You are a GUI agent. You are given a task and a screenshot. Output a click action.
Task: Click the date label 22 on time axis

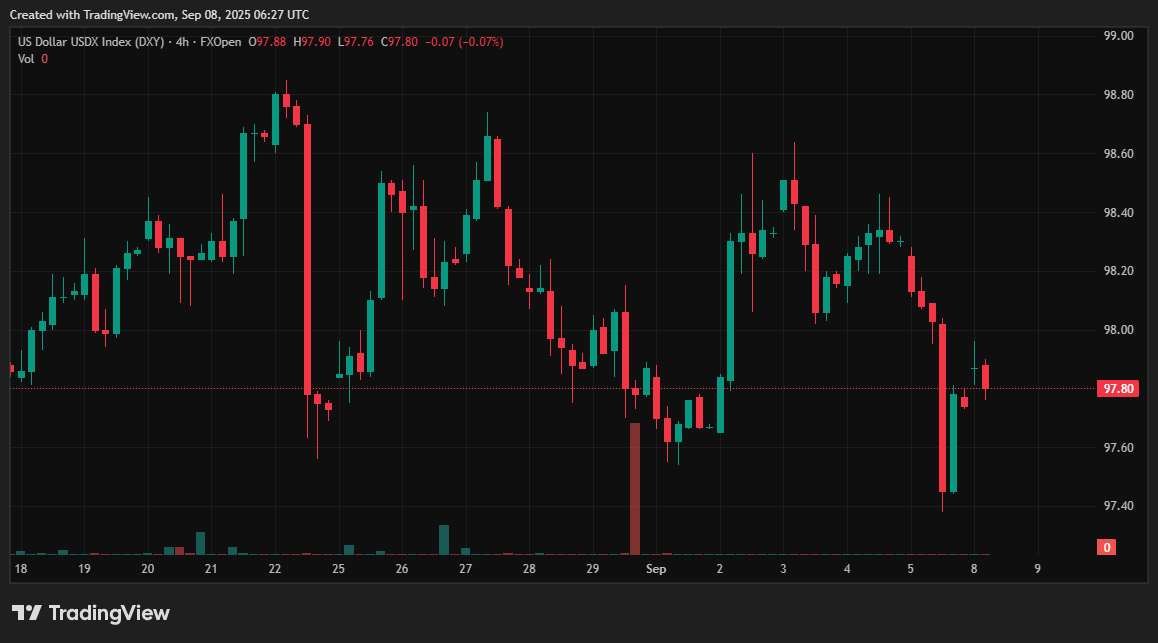[275, 568]
